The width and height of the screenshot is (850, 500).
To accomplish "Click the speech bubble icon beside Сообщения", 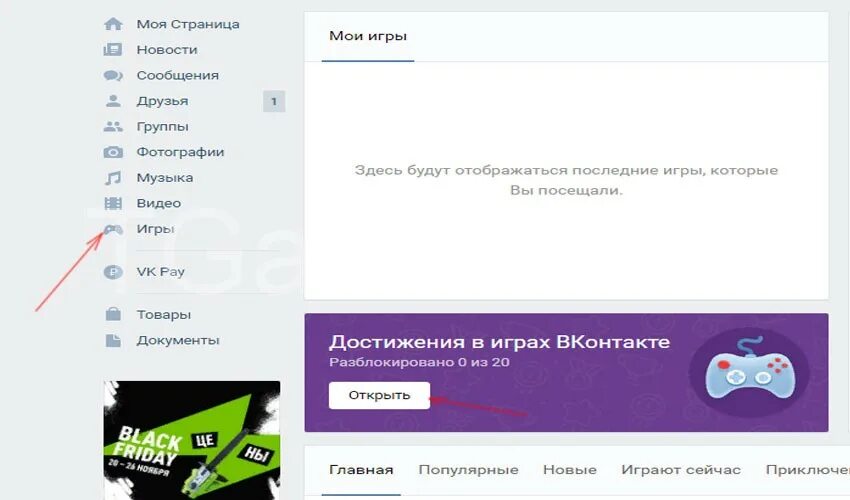I will (113, 75).
